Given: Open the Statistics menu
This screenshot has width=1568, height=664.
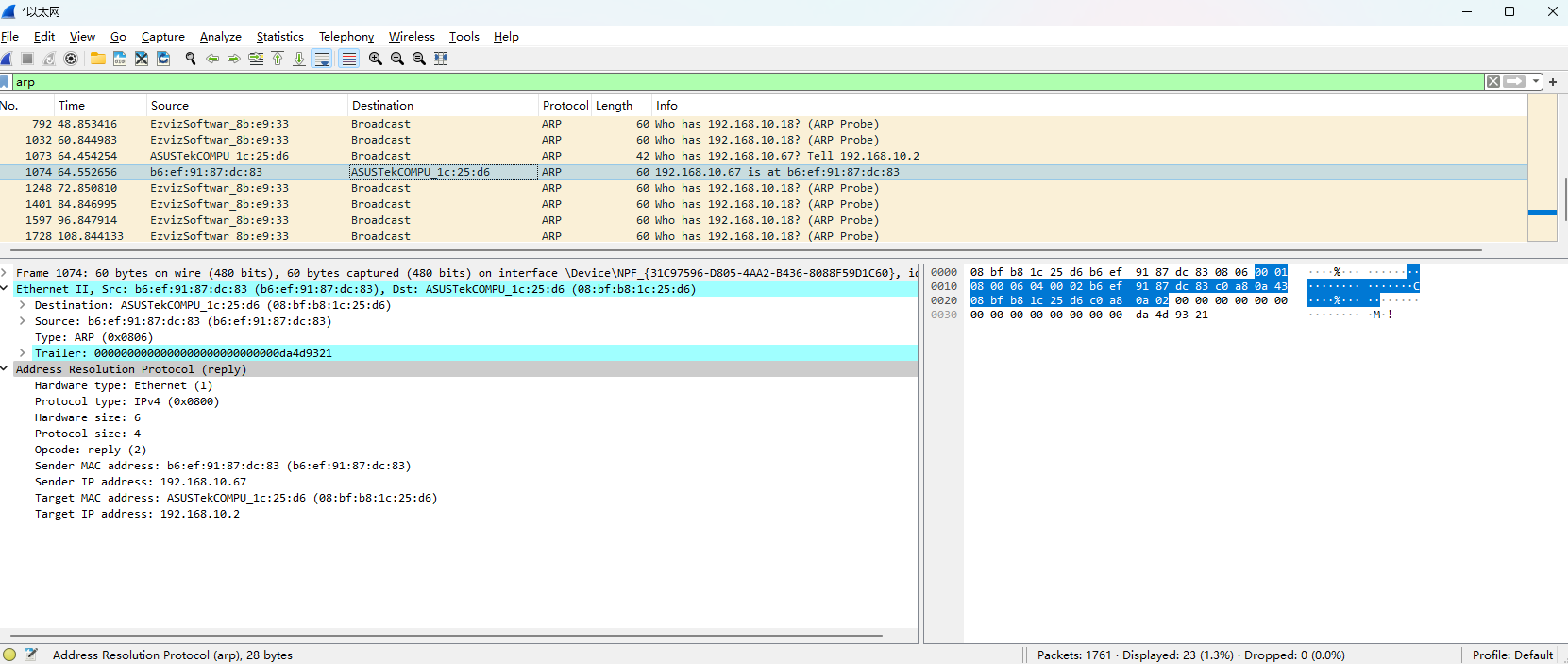Looking at the screenshot, I should (280, 37).
